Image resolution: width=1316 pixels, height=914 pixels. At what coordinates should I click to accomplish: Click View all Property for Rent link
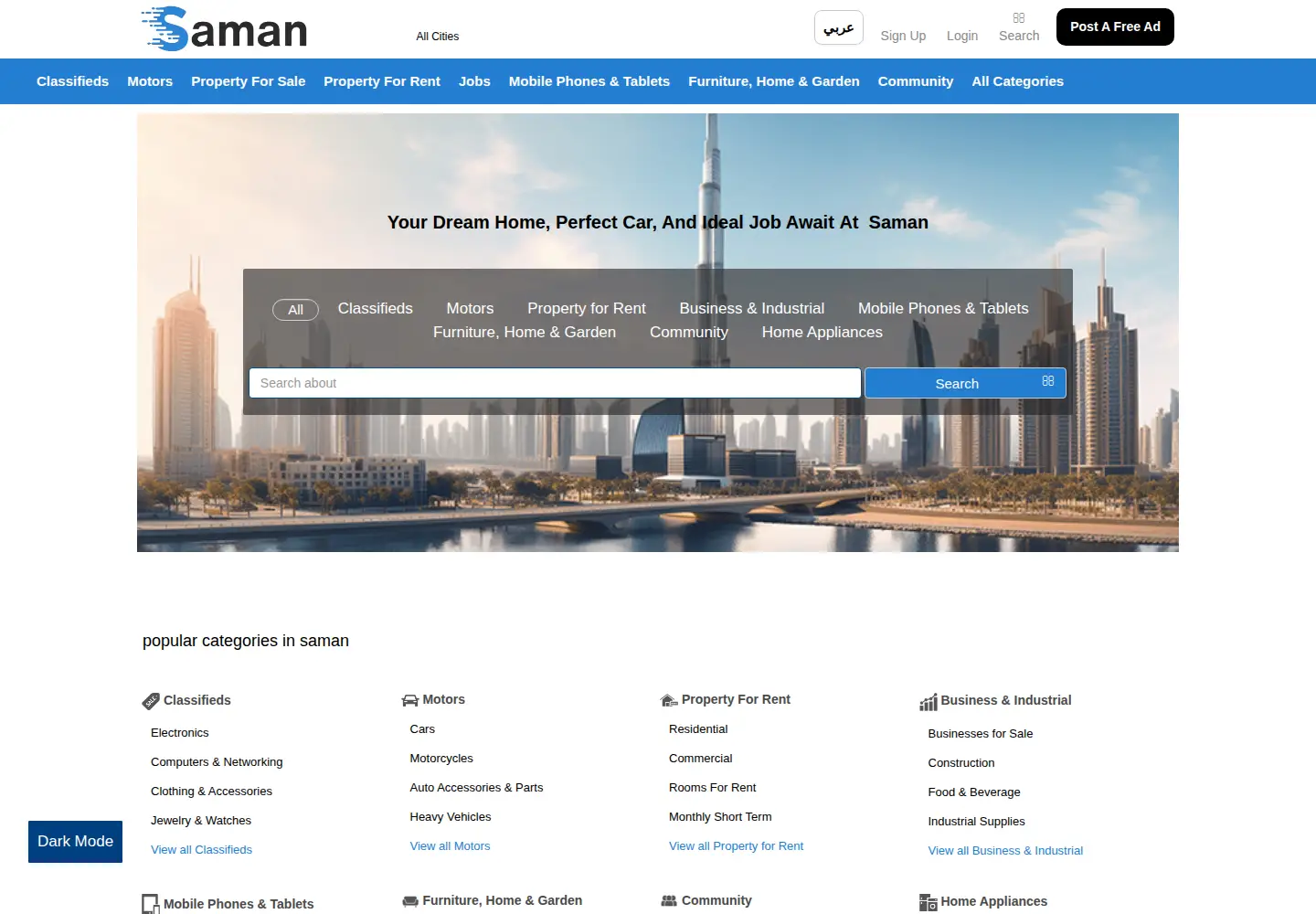pyautogui.click(x=736, y=846)
